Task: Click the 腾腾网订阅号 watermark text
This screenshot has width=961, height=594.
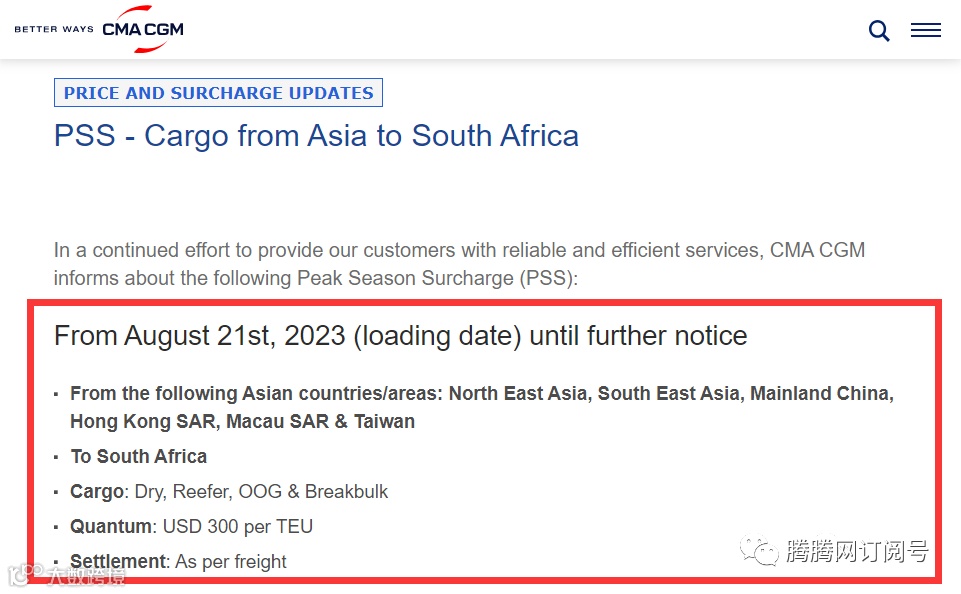Action: [856, 551]
